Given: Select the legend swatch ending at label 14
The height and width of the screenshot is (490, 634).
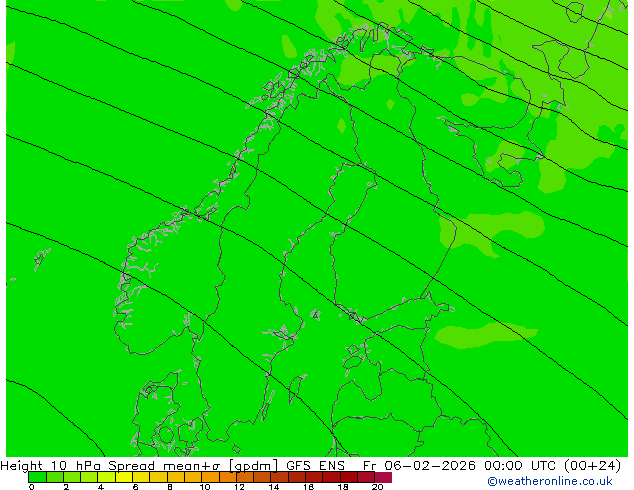Looking at the screenshot, I should 262,477.
